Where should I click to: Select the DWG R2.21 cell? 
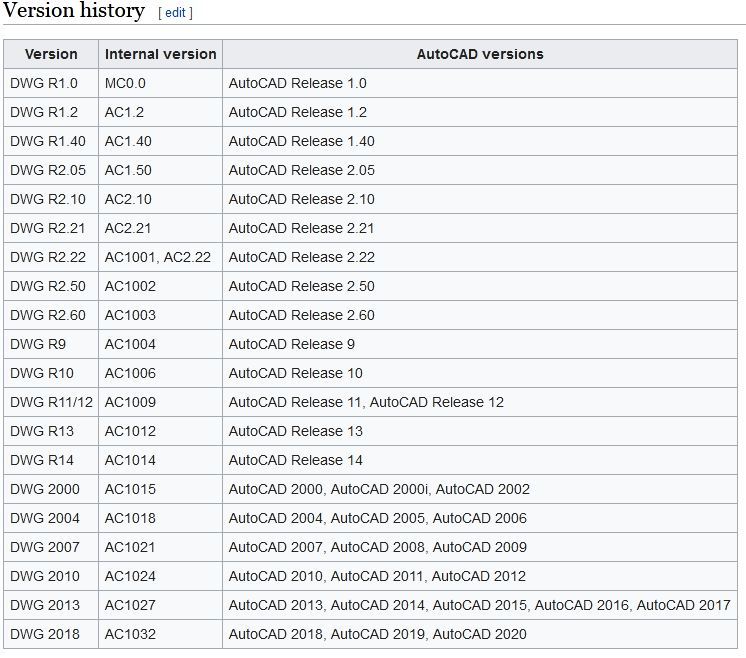tap(51, 228)
